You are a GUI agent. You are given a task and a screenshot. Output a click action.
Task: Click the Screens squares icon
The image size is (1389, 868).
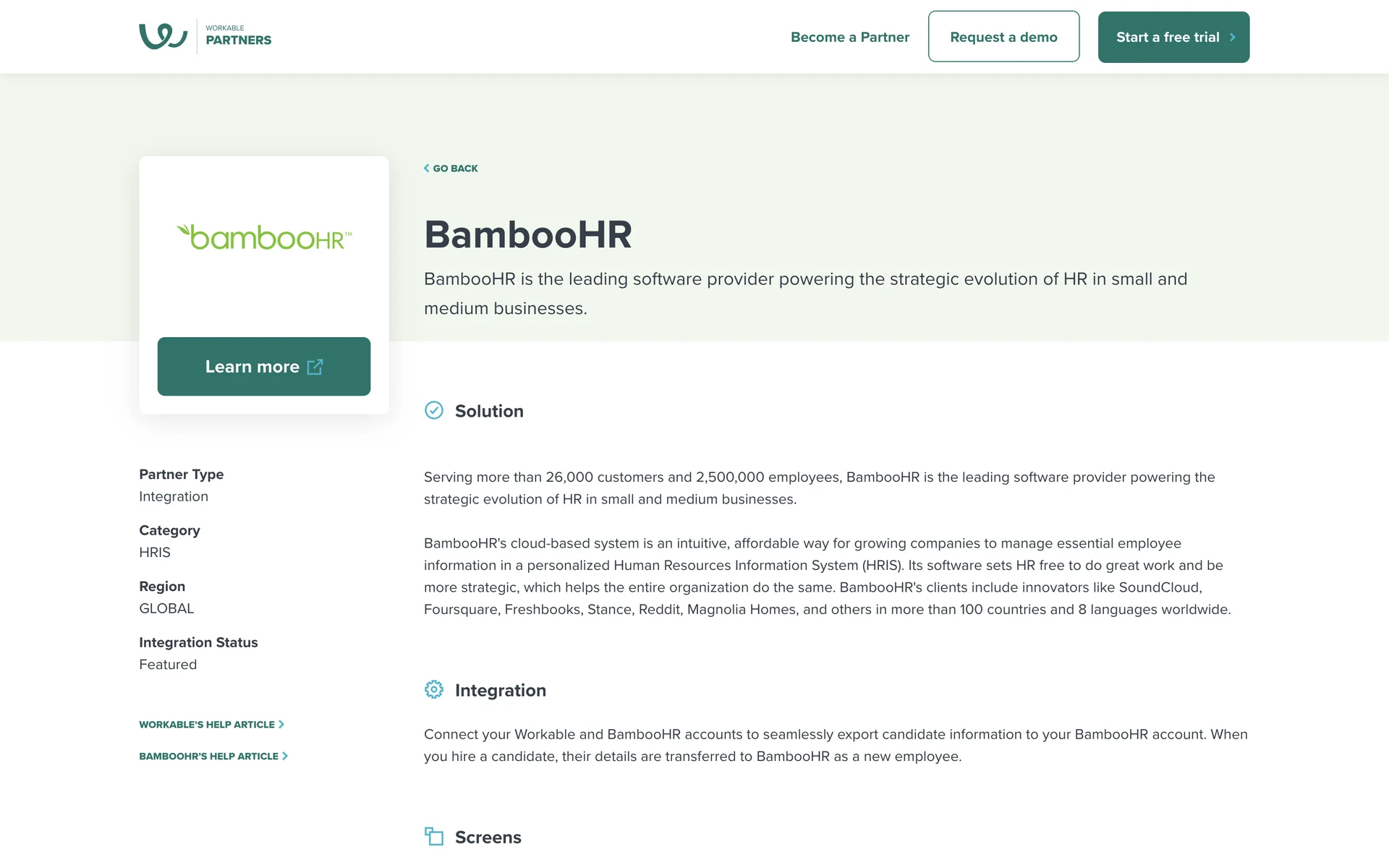[434, 837]
